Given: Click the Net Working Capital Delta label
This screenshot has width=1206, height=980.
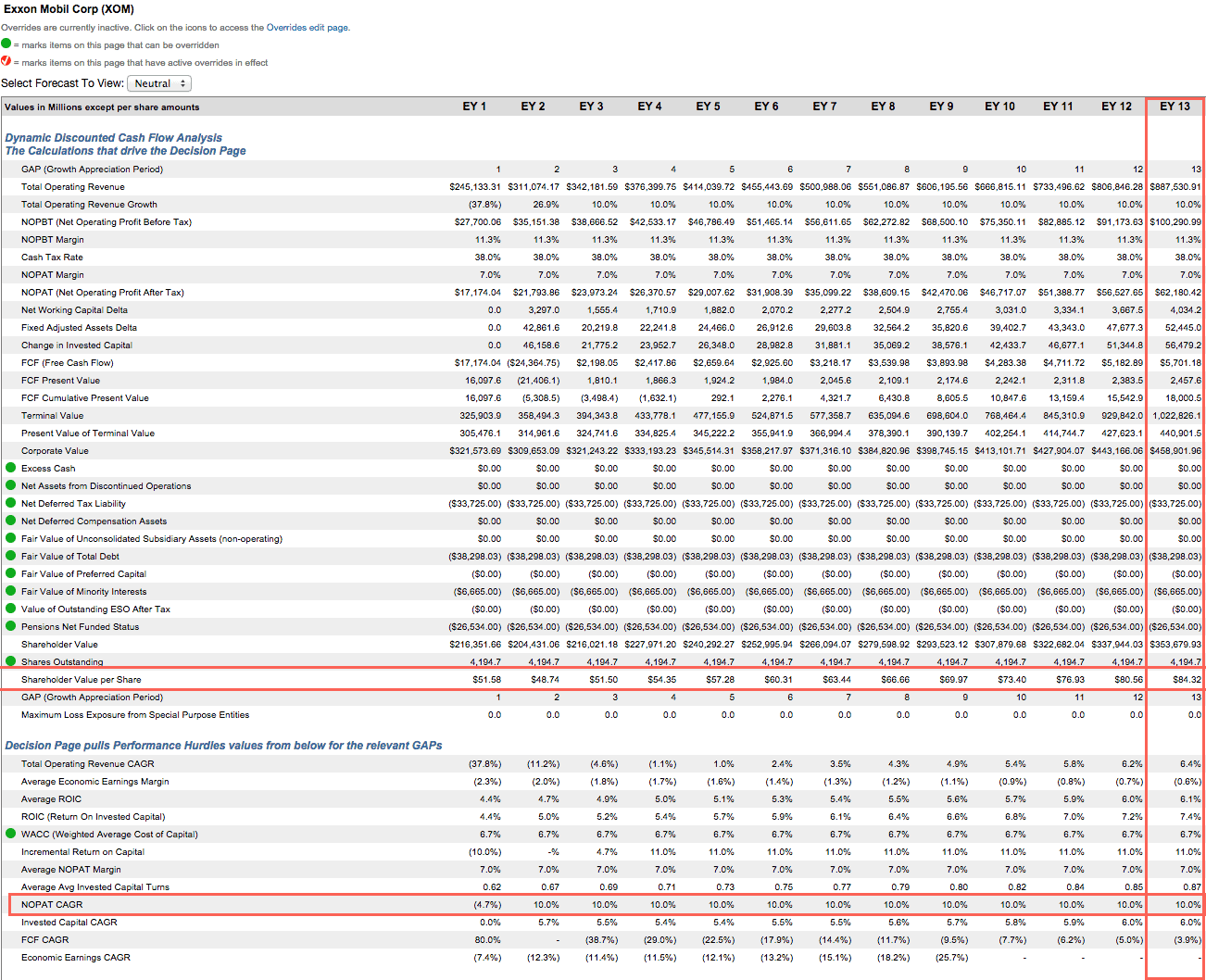Looking at the screenshot, I should pos(74,310).
